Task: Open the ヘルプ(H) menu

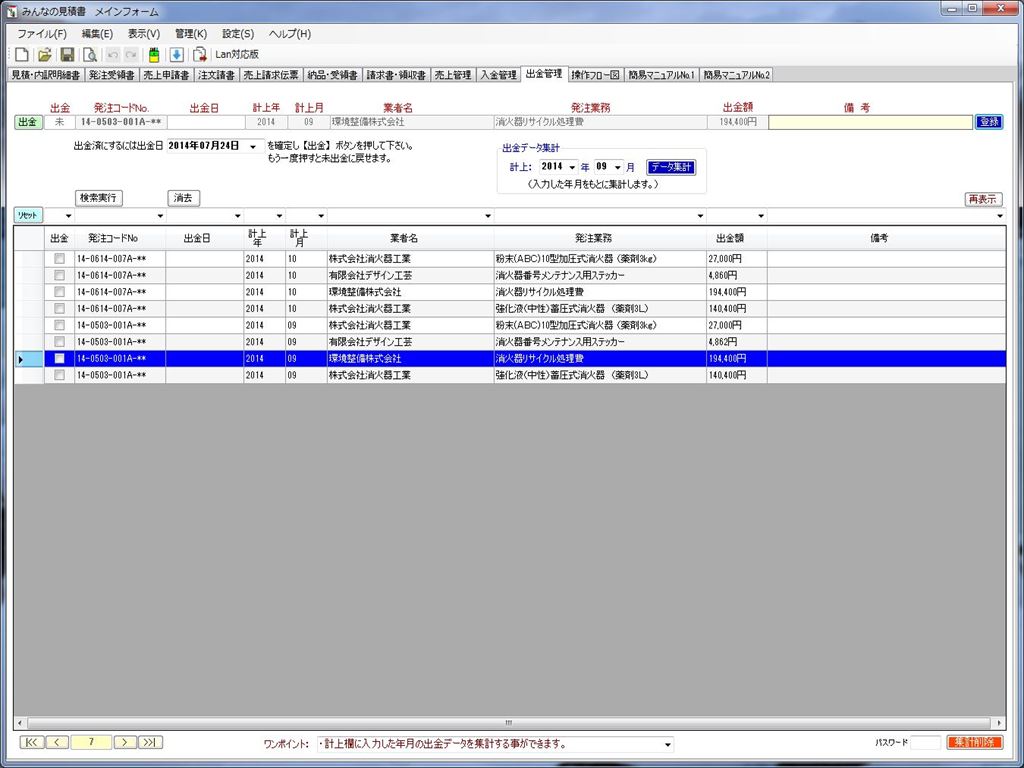Action: [290, 34]
